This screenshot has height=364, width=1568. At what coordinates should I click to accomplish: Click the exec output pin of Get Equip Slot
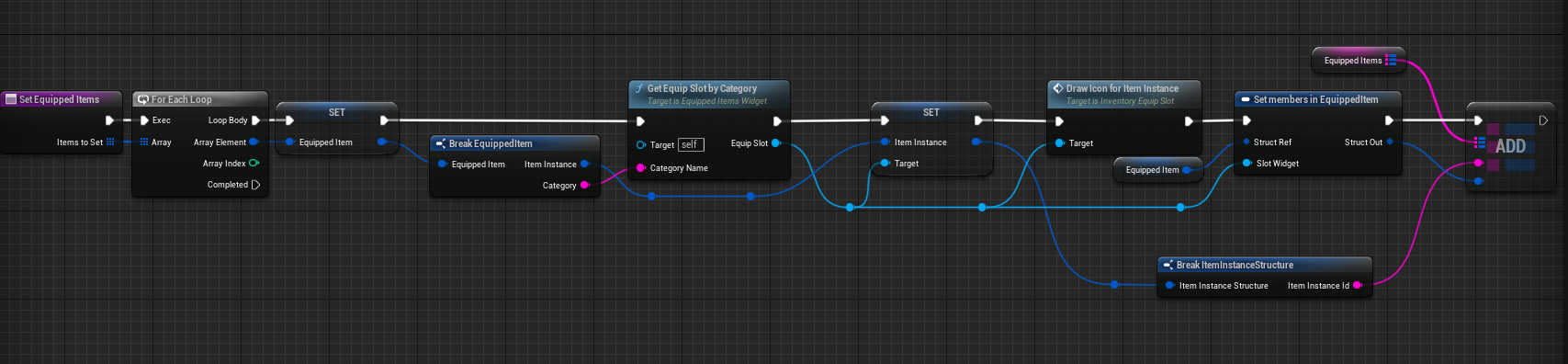coord(777,121)
